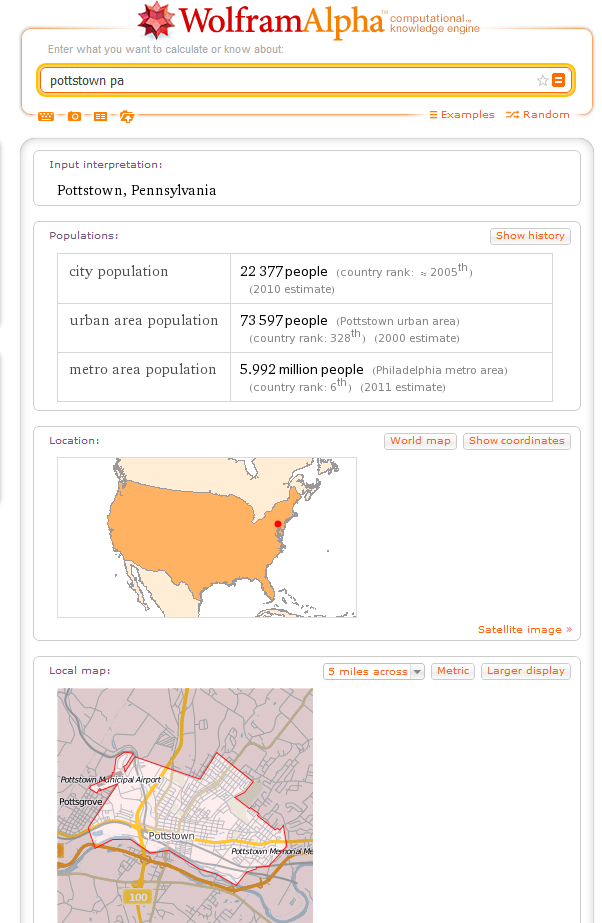Open the file upload folder icon

click(127, 117)
